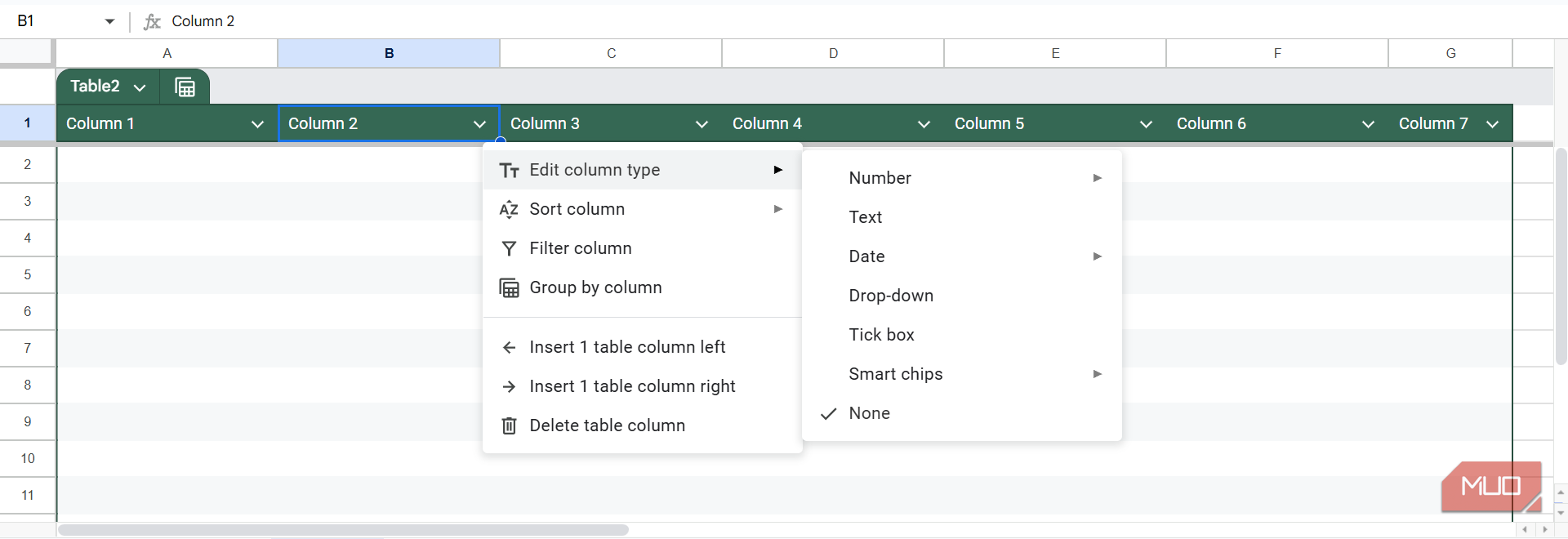The image size is (1568, 539).
Task: Click the Sort column A-Z icon
Action: coord(509,209)
